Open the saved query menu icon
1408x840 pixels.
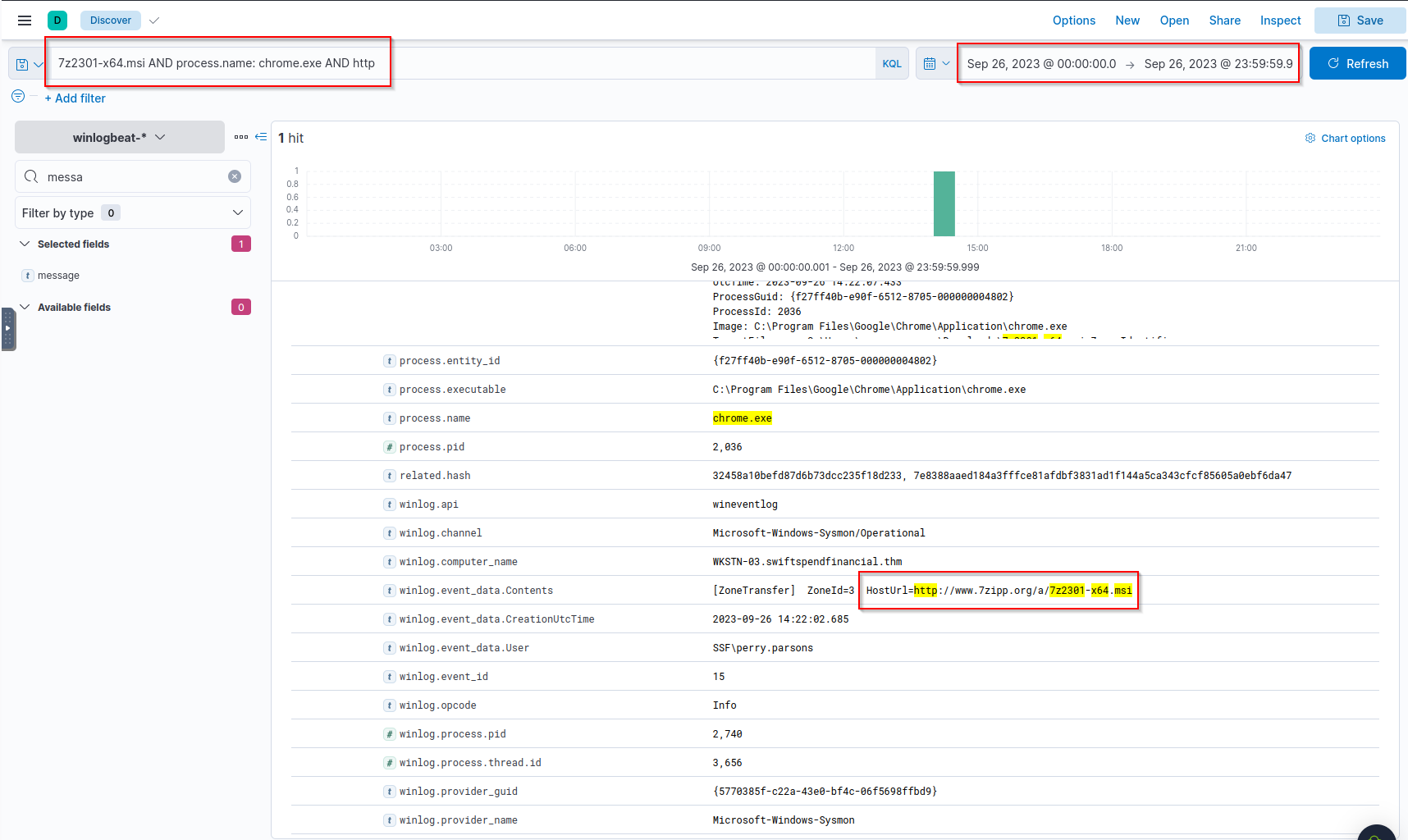(28, 64)
